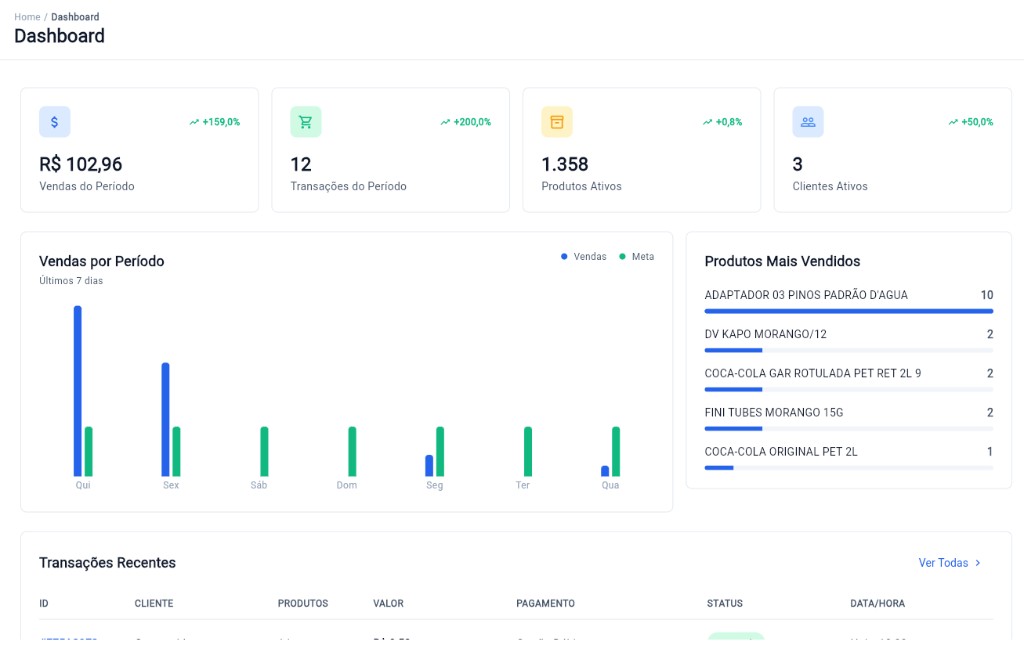This screenshot has width=1024, height=656.
Task: Click the people icon for active clients
Action: click(808, 122)
